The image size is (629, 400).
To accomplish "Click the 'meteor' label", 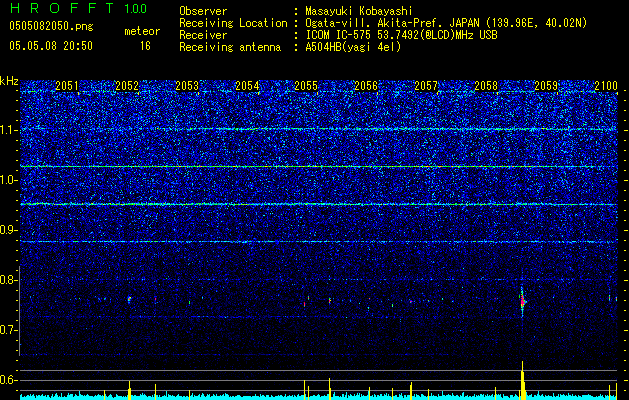I will coord(142,31).
